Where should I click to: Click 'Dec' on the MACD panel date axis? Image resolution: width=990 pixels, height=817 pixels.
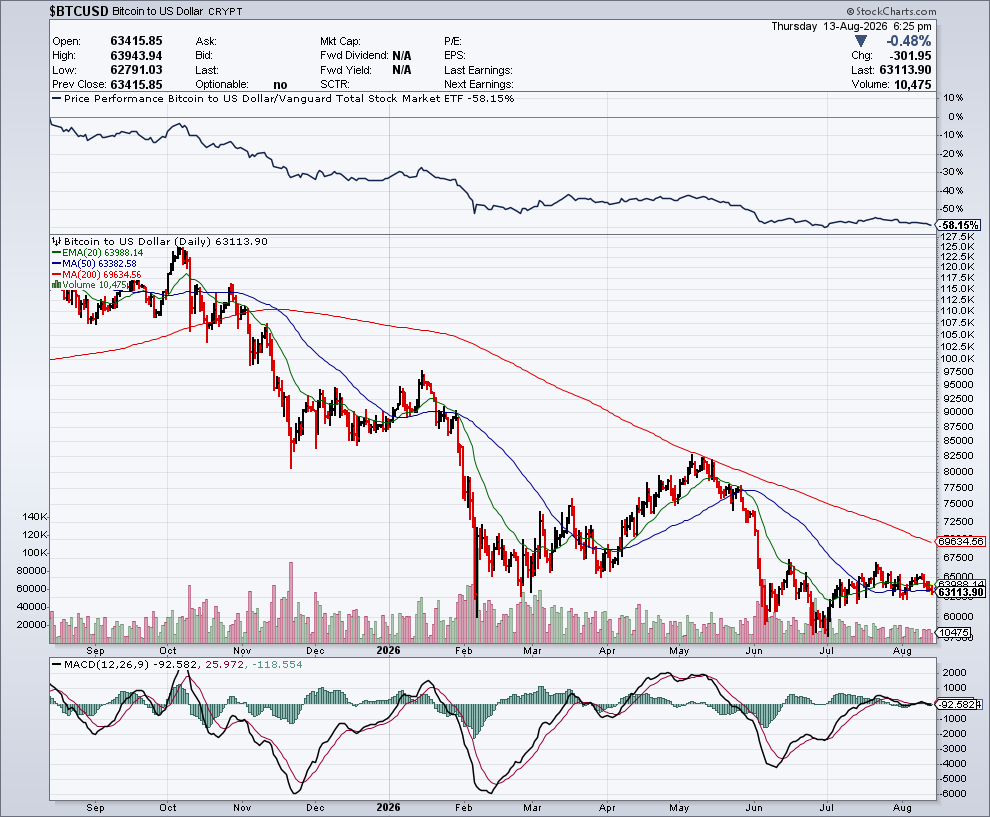click(x=315, y=808)
